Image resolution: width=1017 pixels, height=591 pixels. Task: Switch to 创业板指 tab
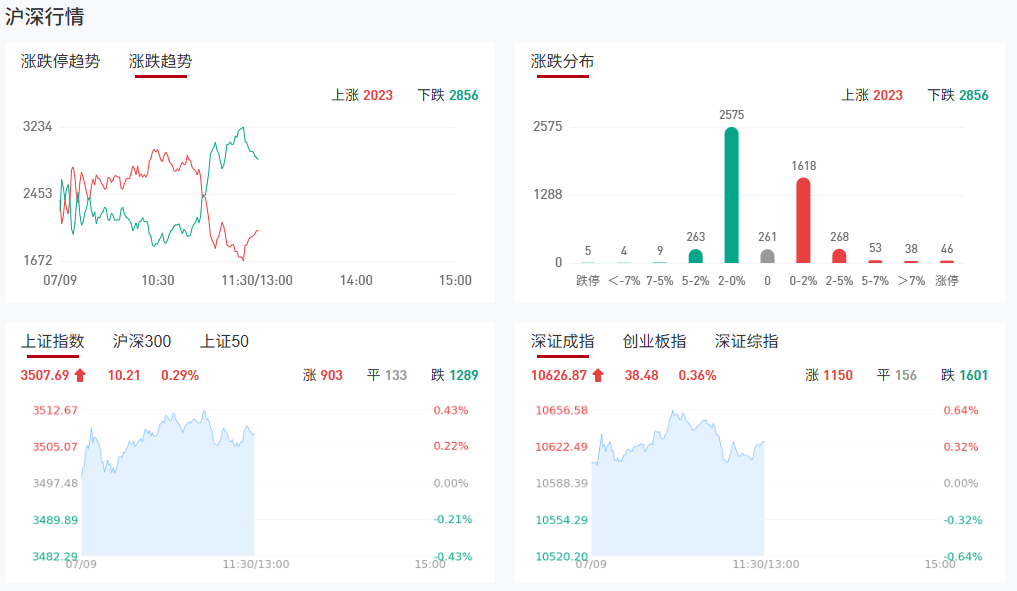(654, 341)
